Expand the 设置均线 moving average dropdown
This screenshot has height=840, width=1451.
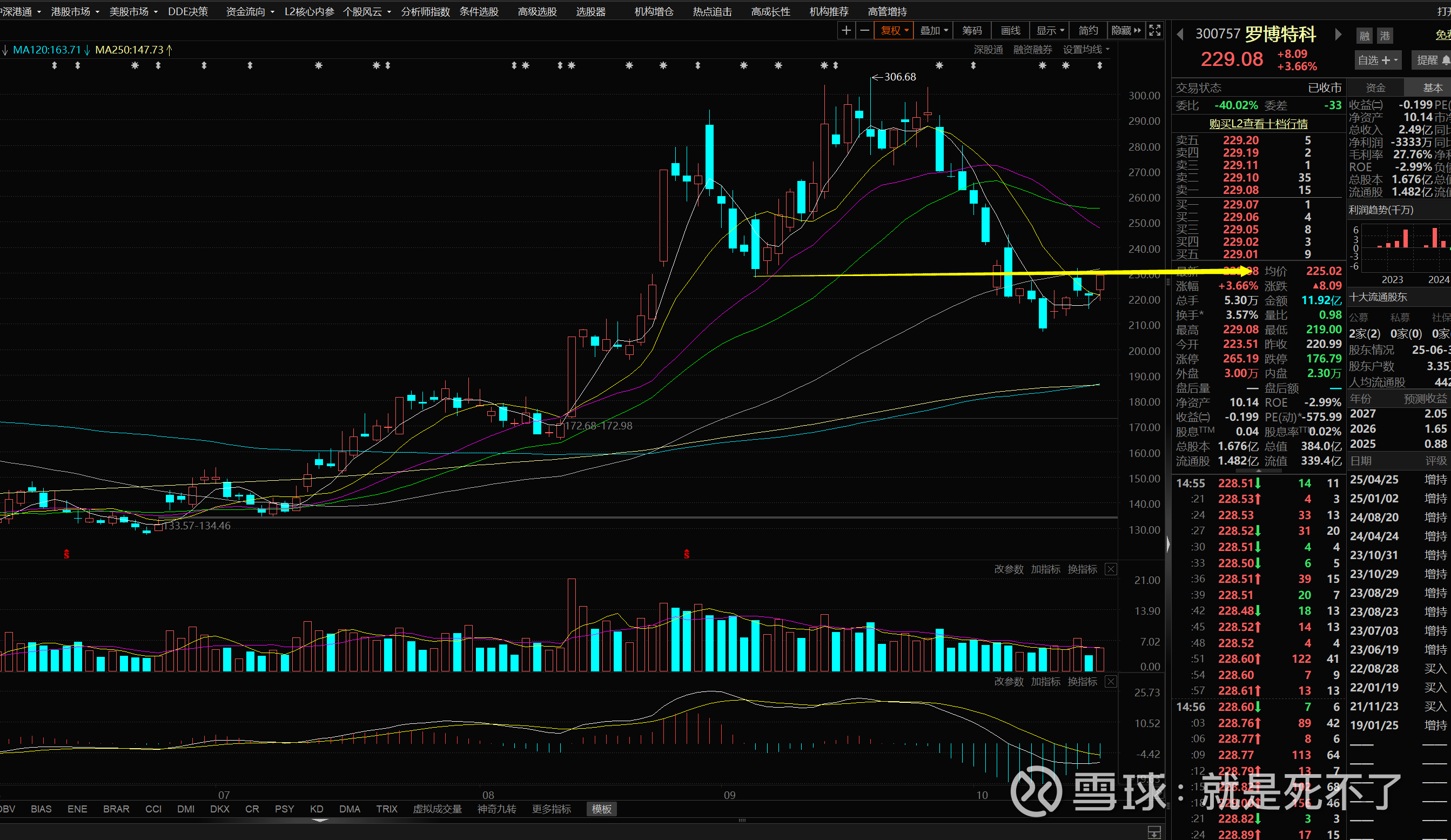(1086, 50)
